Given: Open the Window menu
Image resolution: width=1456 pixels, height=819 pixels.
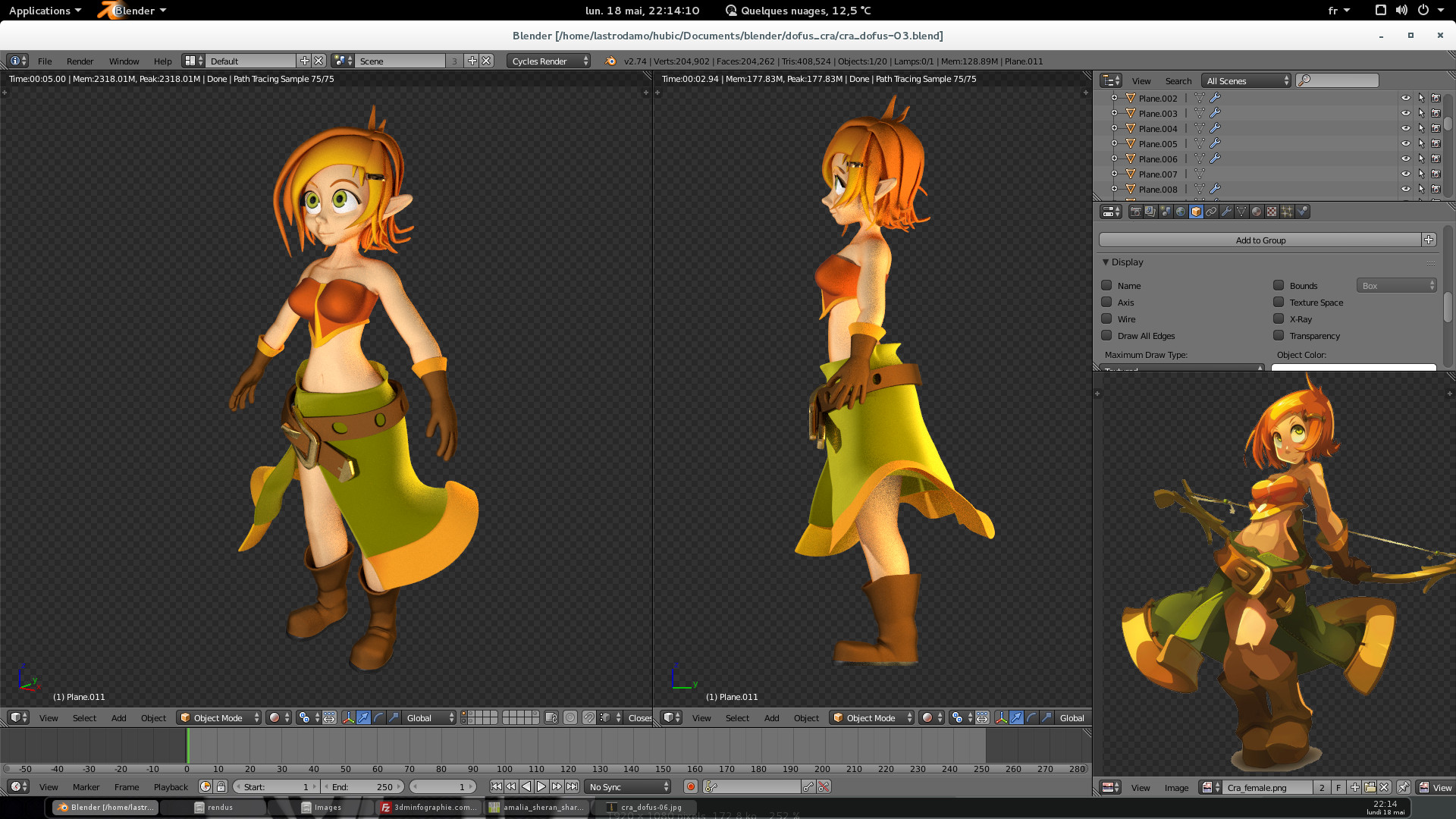Looking at the screenshot, I should pos(124,61).
